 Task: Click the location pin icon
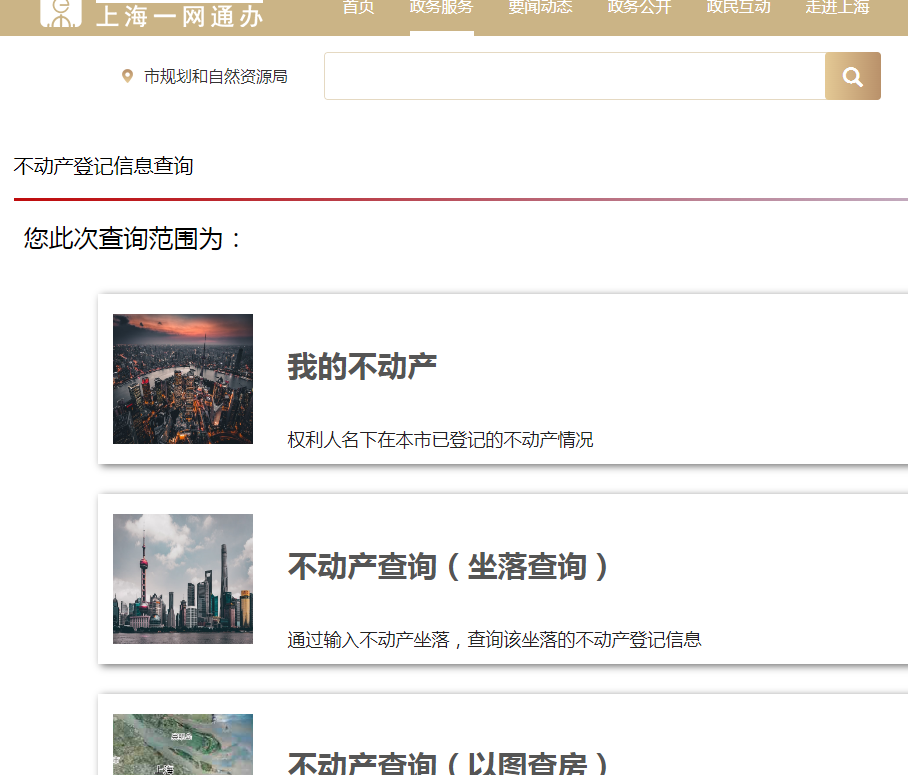pyautogui.click(x=127, y=76)
